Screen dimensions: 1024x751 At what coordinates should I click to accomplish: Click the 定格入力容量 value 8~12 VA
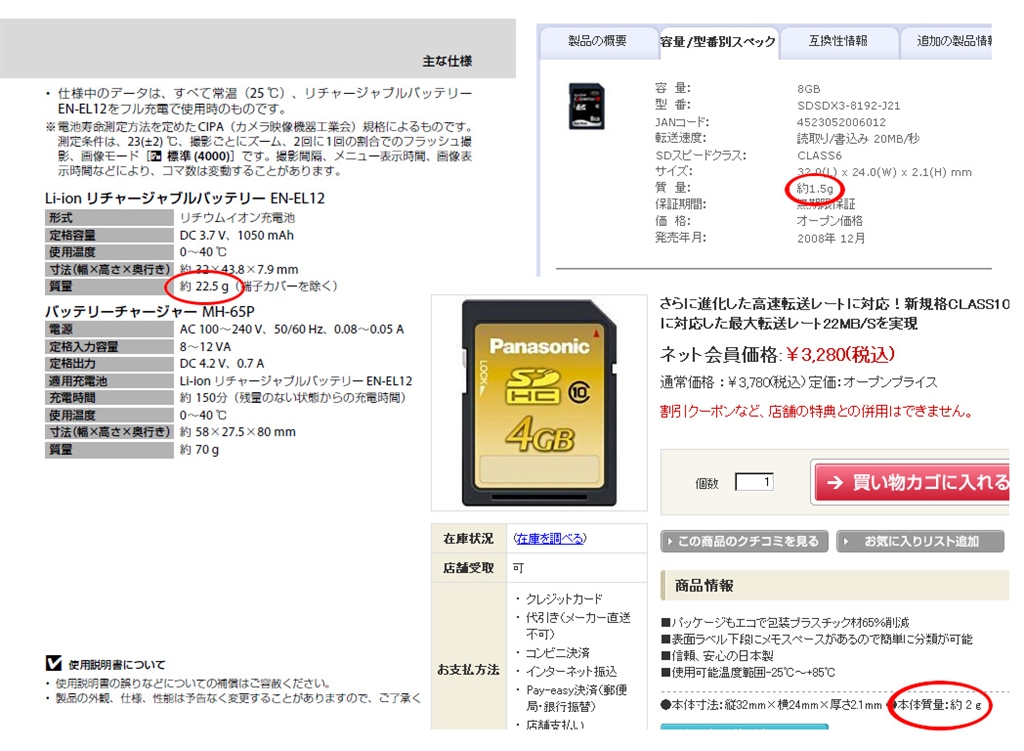pos(205,347)
